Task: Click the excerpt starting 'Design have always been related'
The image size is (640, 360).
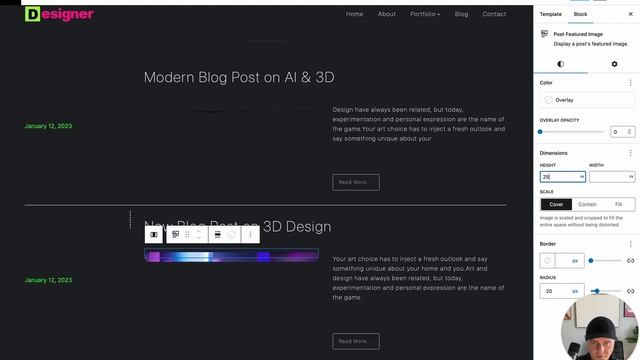Action: click(x=419, y=124)
